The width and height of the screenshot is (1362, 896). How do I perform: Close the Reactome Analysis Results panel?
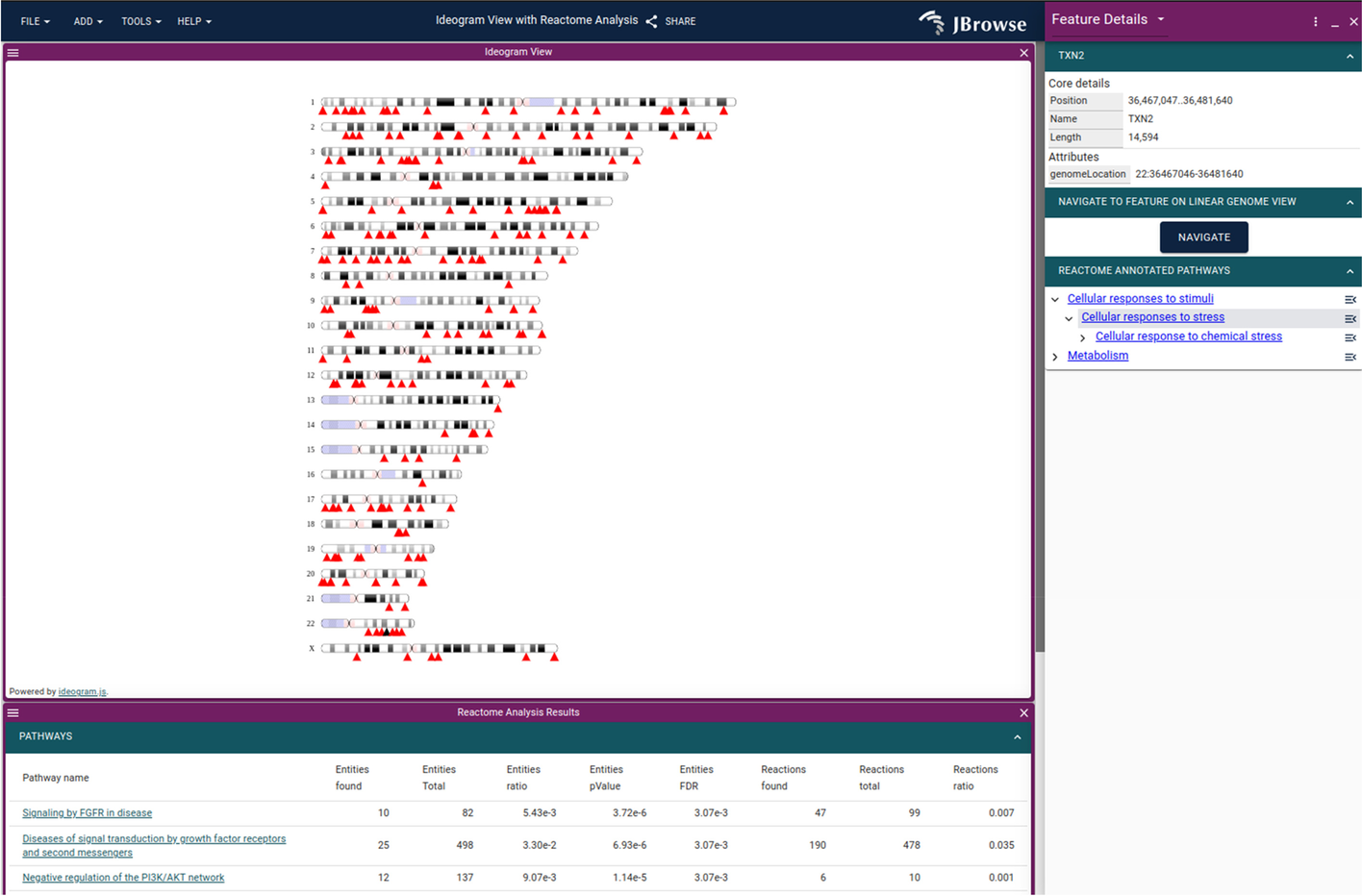tap(1023, 713)
